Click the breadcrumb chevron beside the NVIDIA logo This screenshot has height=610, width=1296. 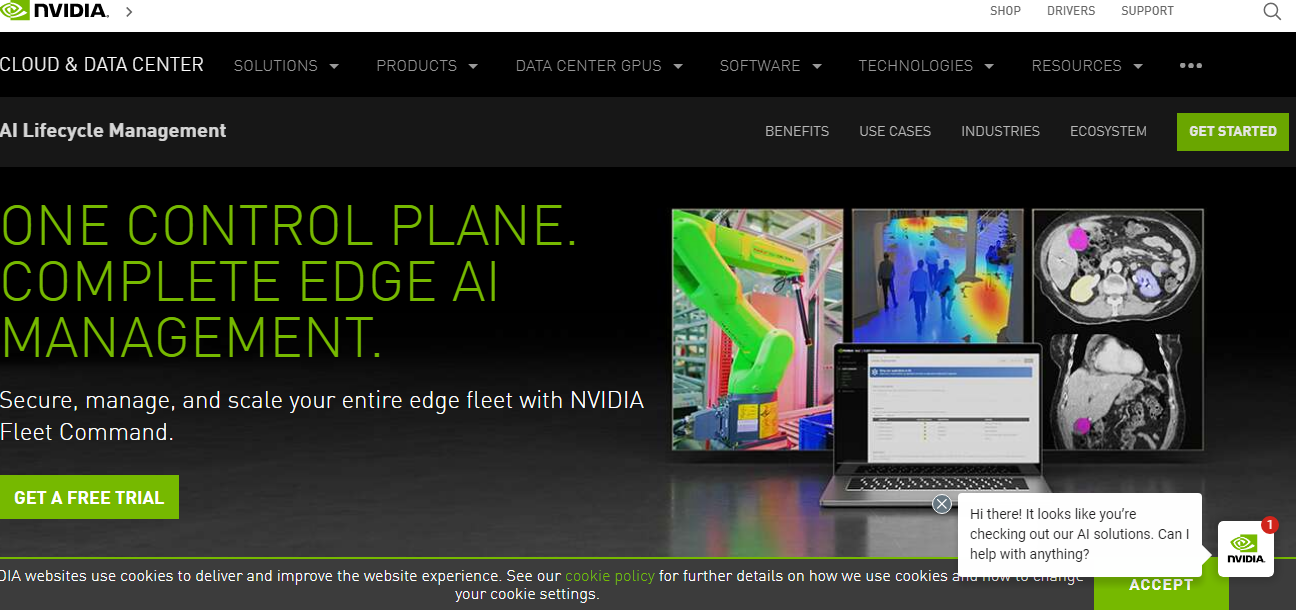(x=129, y=11)
